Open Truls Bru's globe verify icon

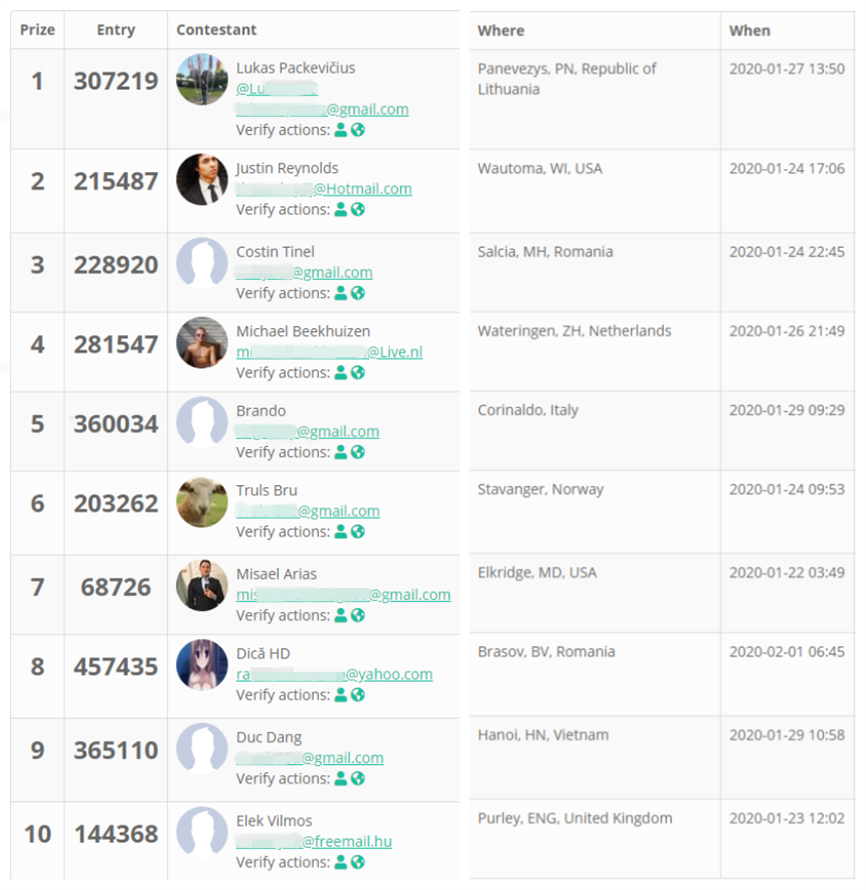point(358,532)
